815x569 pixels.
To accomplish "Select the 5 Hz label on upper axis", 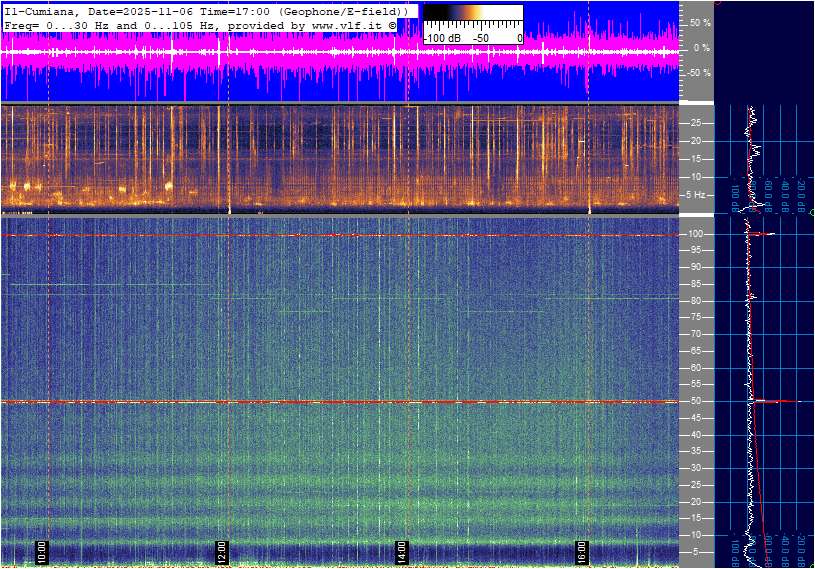I will 695,194.
